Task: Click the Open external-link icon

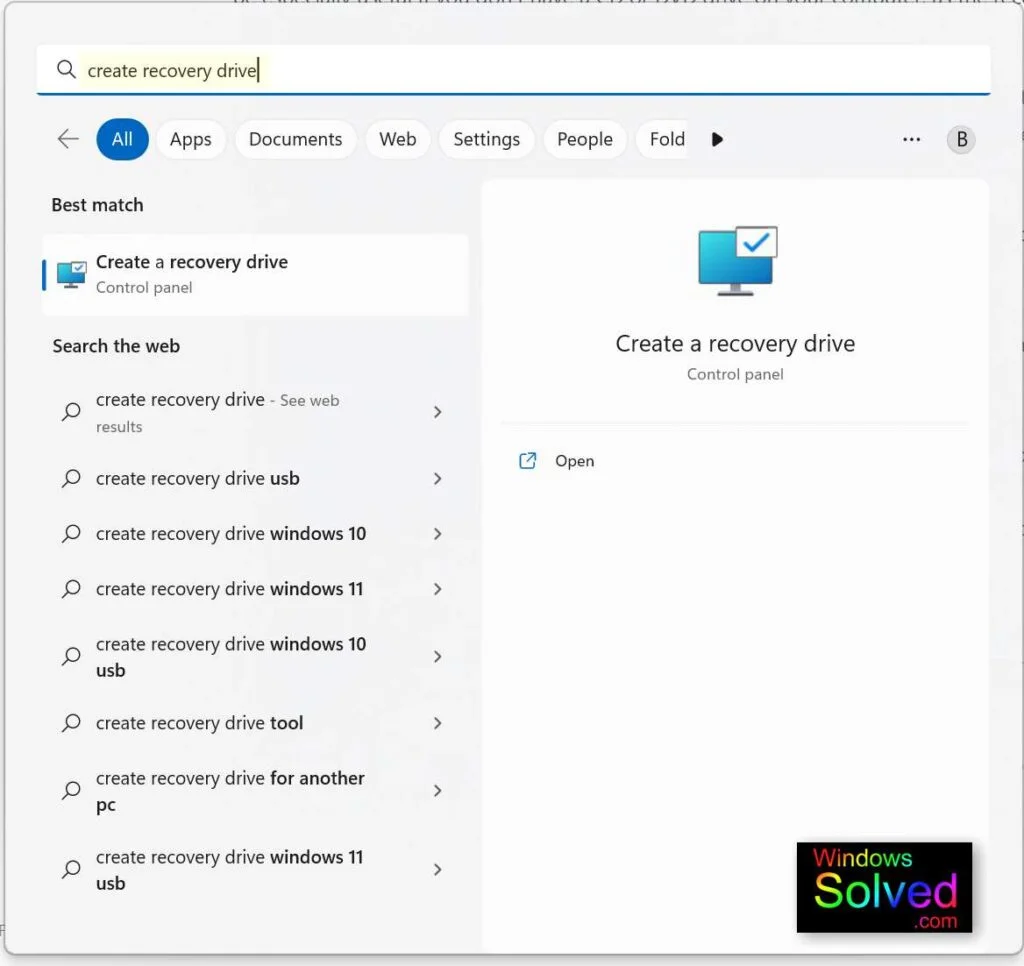Action: (528, 461)
